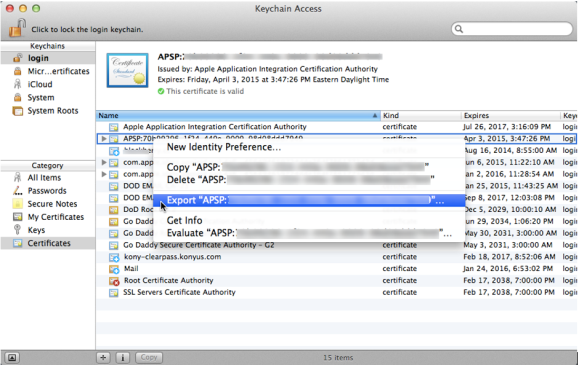Select Apple Application Integration Certification Authority row

coord(337,127)
